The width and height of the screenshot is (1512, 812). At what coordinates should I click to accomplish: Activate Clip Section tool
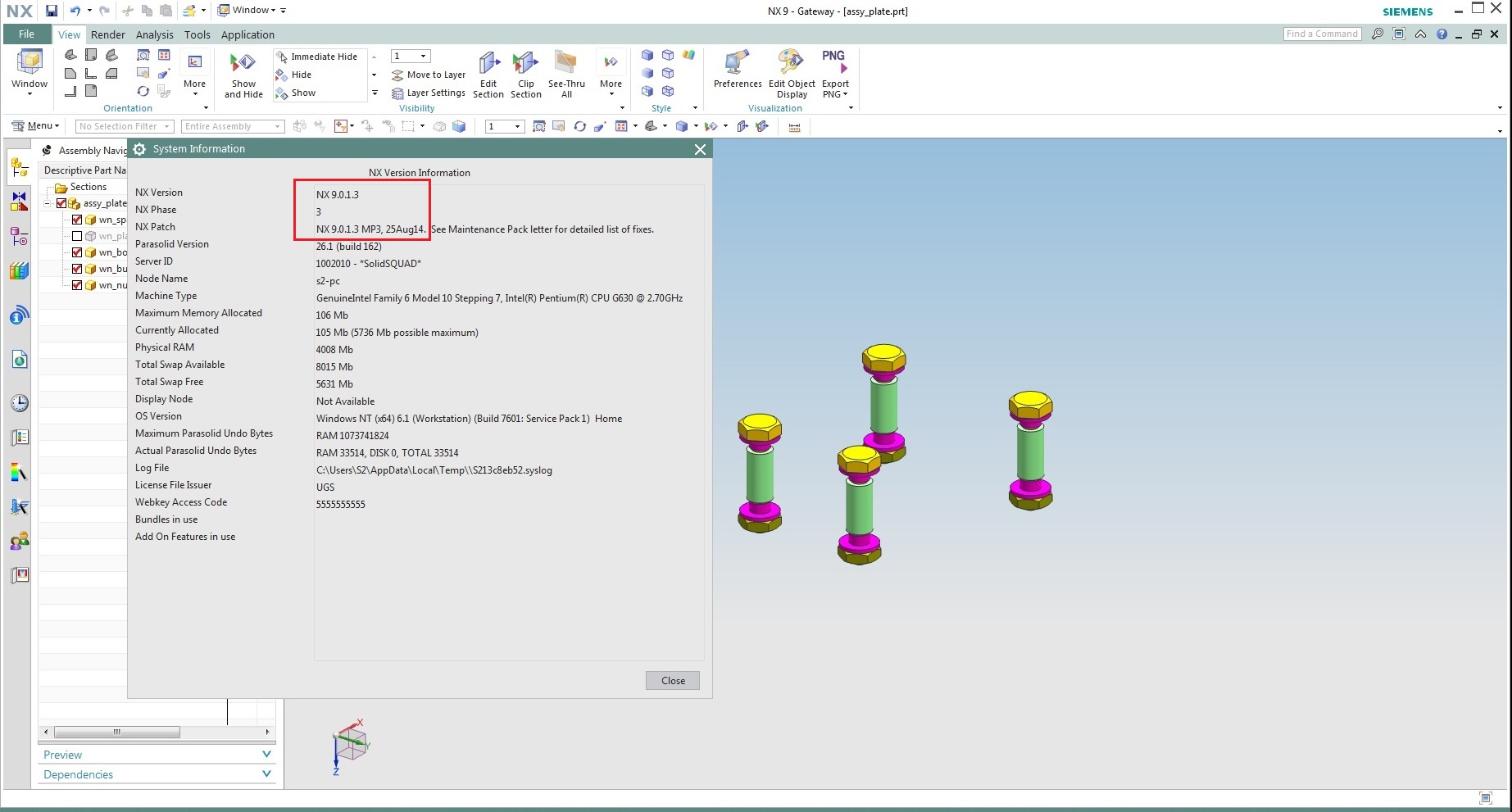click(525, 75)
